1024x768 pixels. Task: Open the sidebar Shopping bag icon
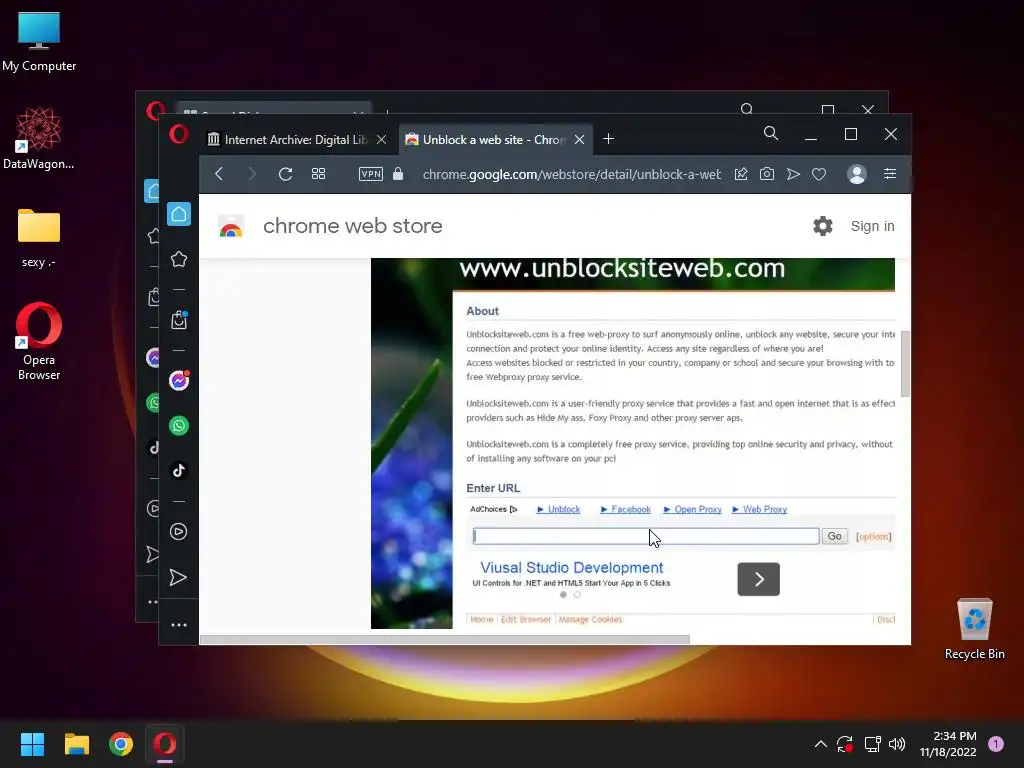179,320
